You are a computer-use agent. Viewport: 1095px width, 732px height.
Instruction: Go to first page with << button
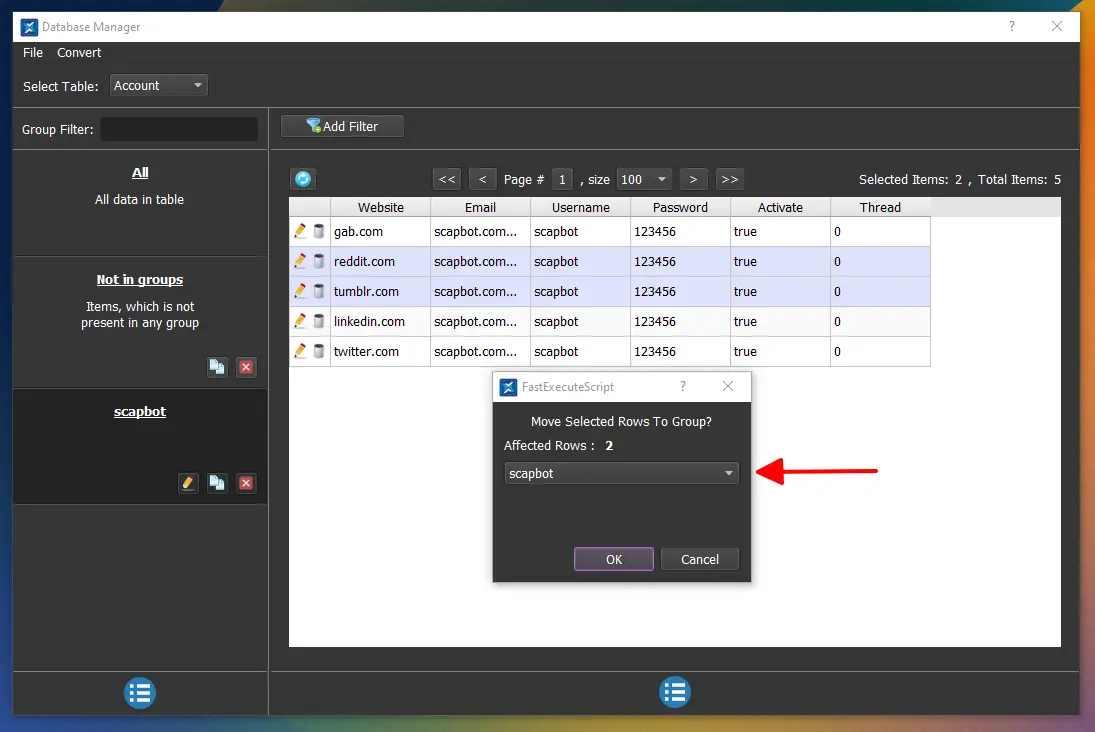tap(447, 180)
